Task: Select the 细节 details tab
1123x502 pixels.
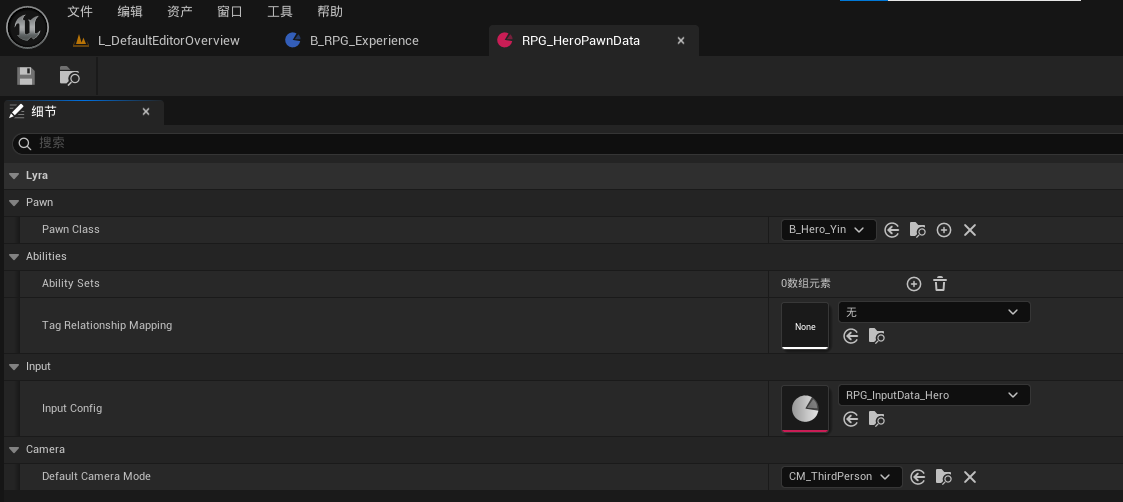Action: 84,112
